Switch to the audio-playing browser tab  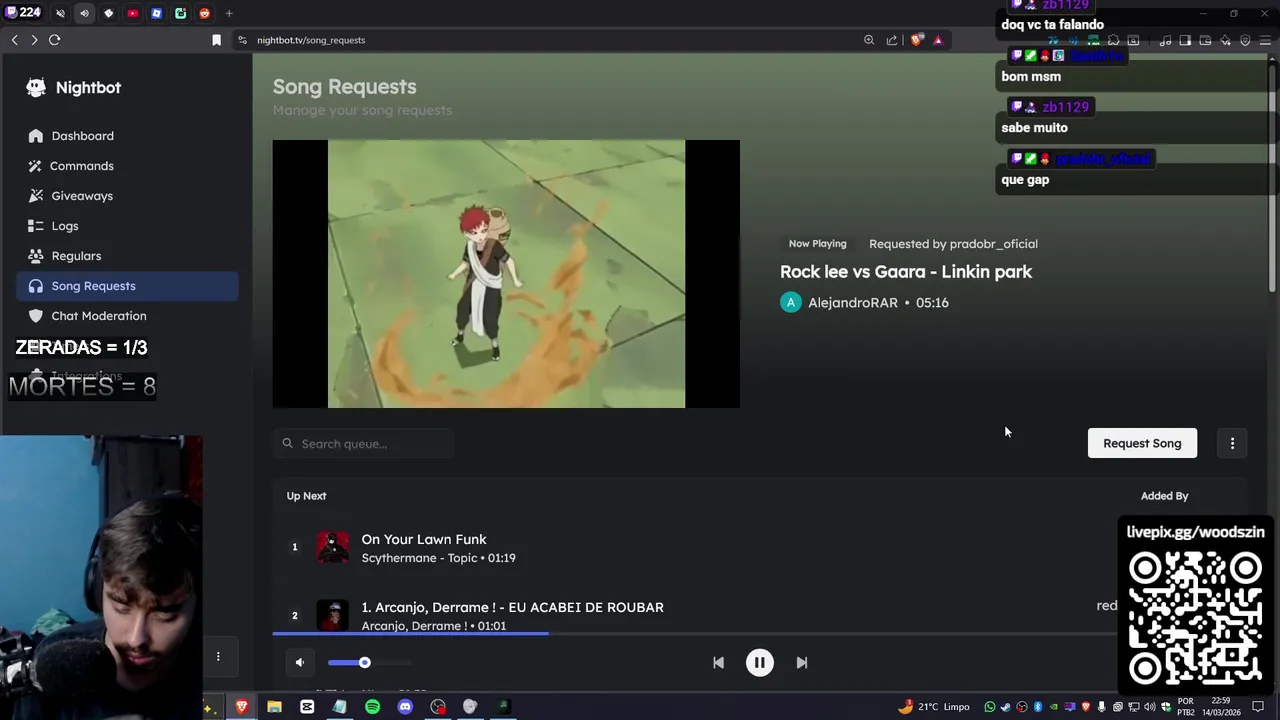pyautogui.click(x=84, y=14)
